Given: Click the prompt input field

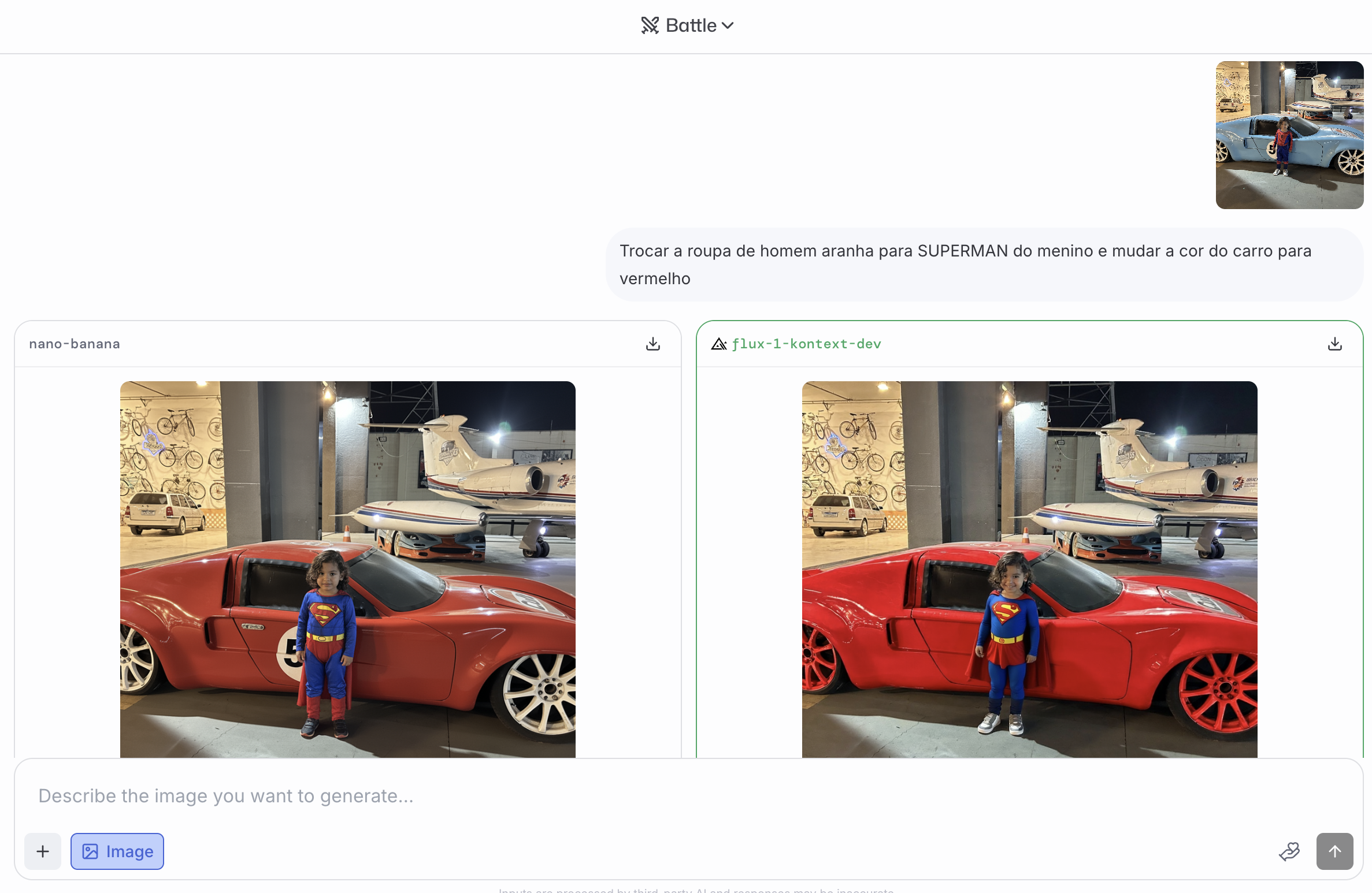Looking at the screenshot, I should click(x=688, y=795).
